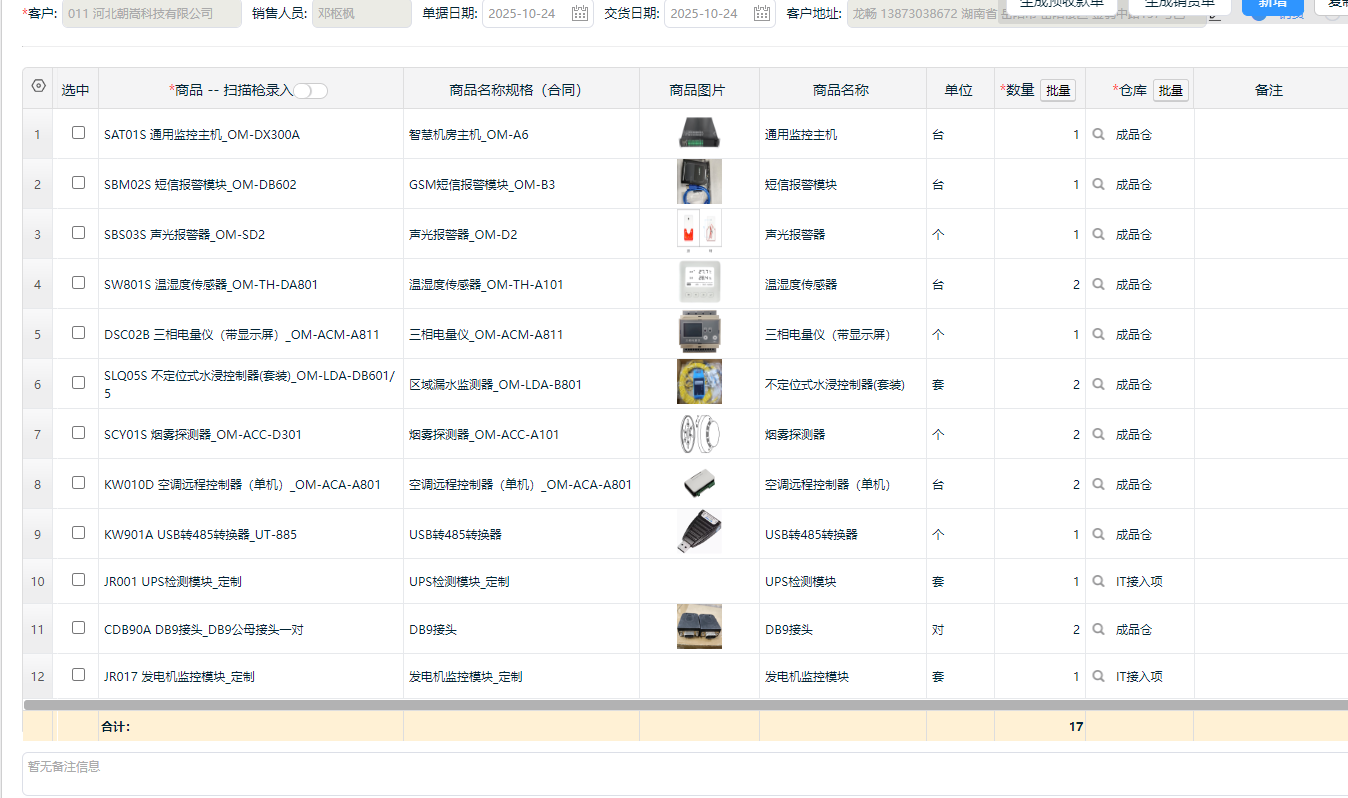Toggle the 扫描枪录入 switch
The image size is (1348, 798).
click(x=311, y=91)
